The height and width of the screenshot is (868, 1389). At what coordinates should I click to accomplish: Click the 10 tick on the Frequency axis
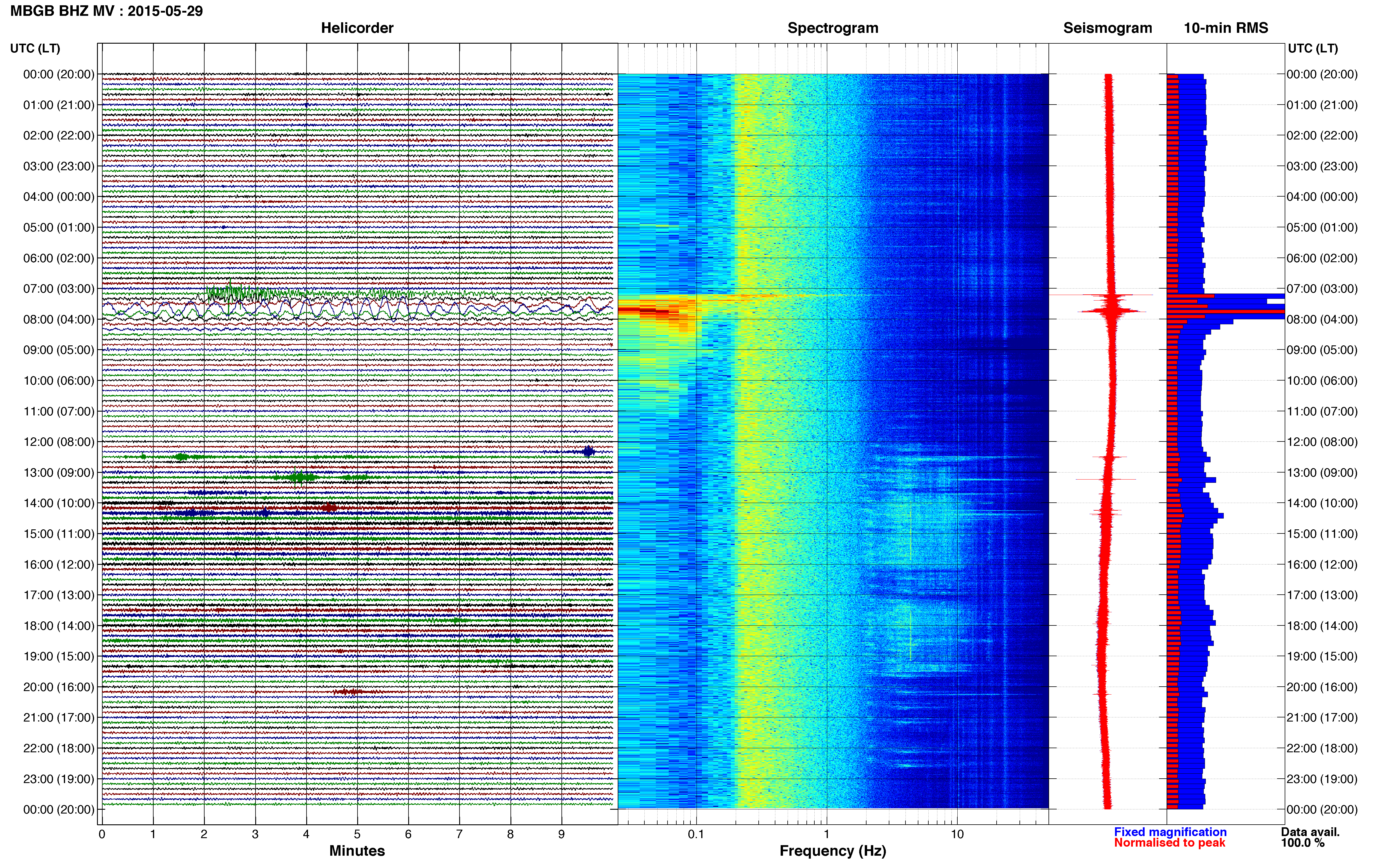pos(957,835)
